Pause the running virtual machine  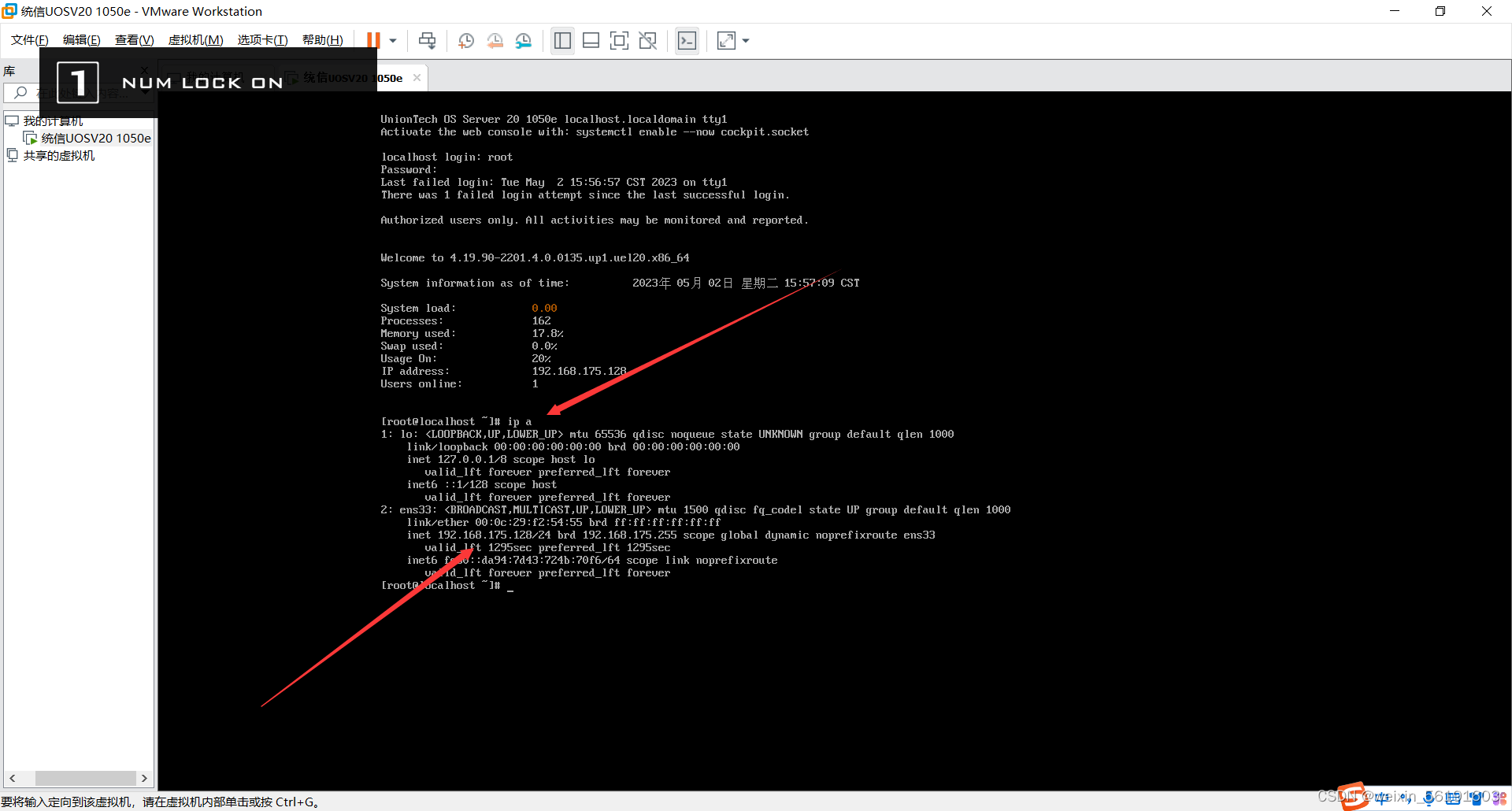[373, 40]
